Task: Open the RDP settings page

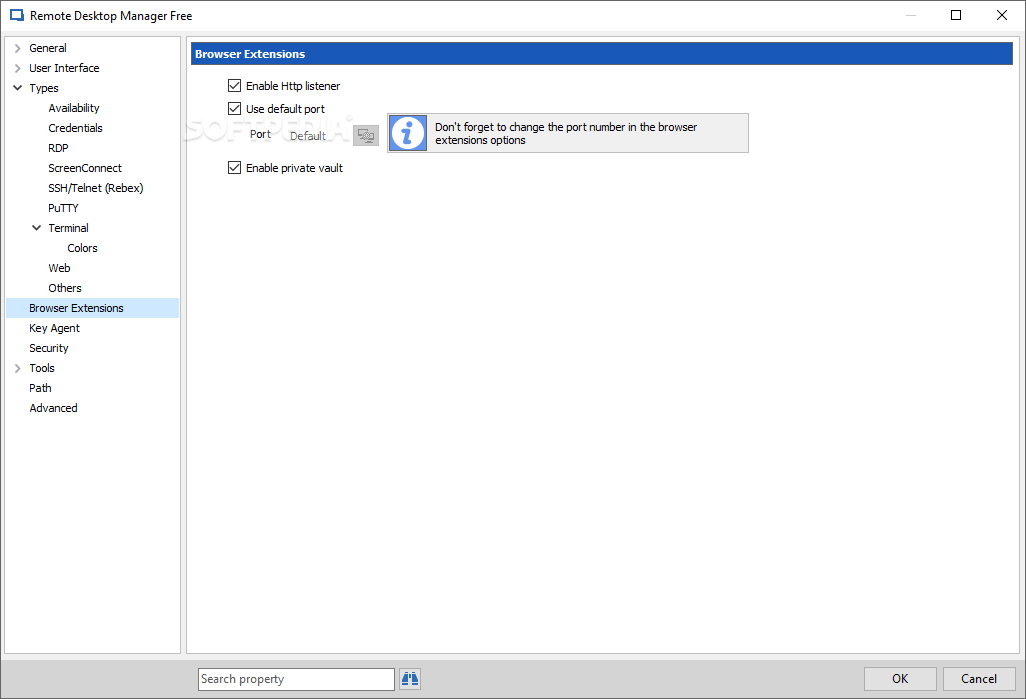Action: point(58,148)
